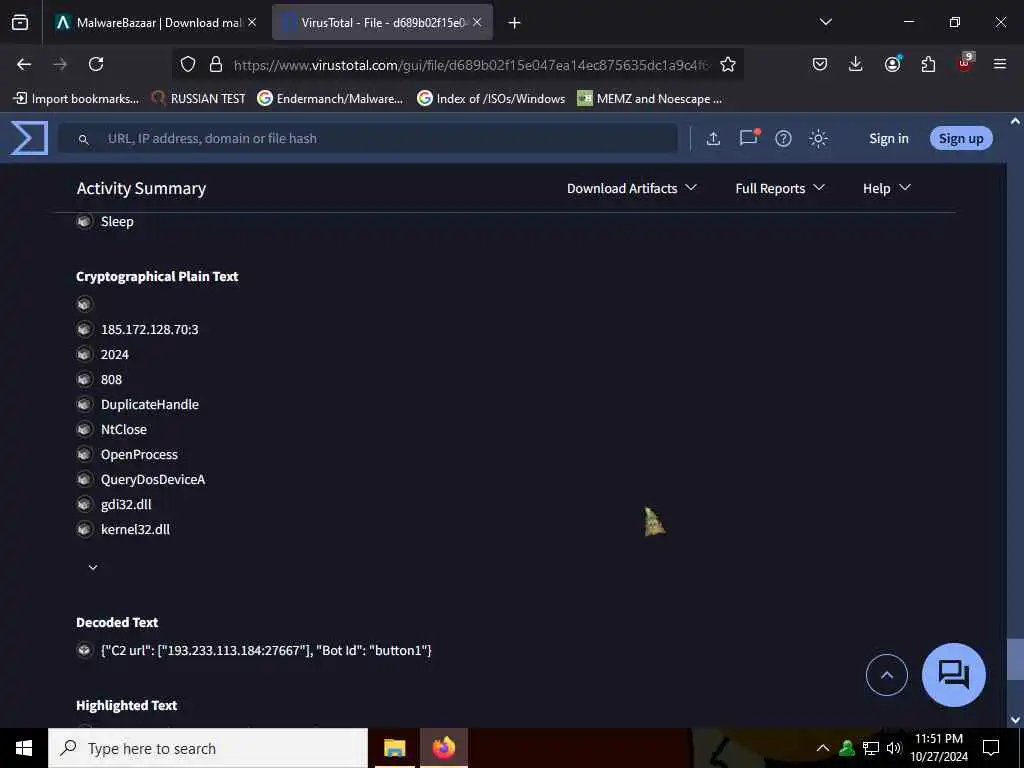The width and height of the screenshot is (1024, 768).
Task: Open the help question mark icon
Action: tap(783, 138)
